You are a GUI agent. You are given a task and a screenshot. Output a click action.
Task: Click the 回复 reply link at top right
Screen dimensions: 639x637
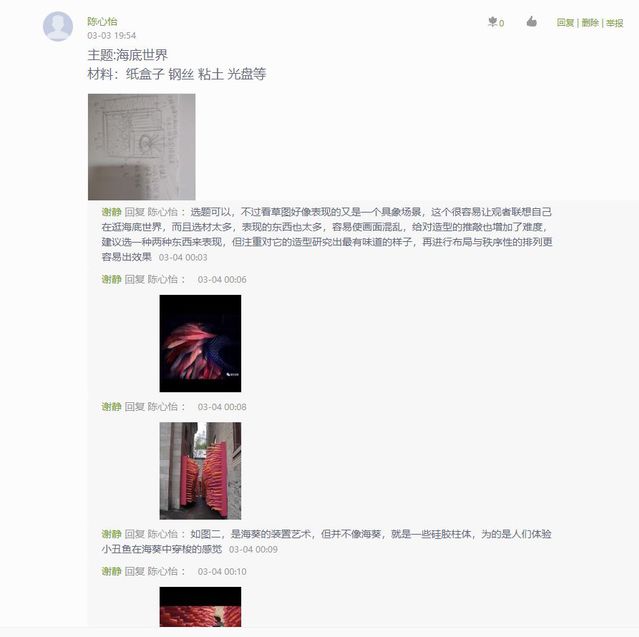[565, 23]
